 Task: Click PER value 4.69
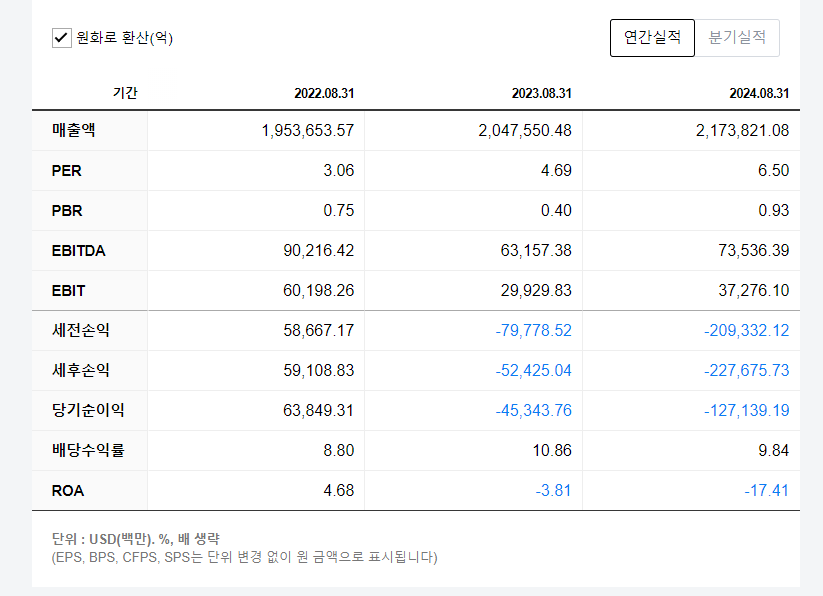click(556, 171)
